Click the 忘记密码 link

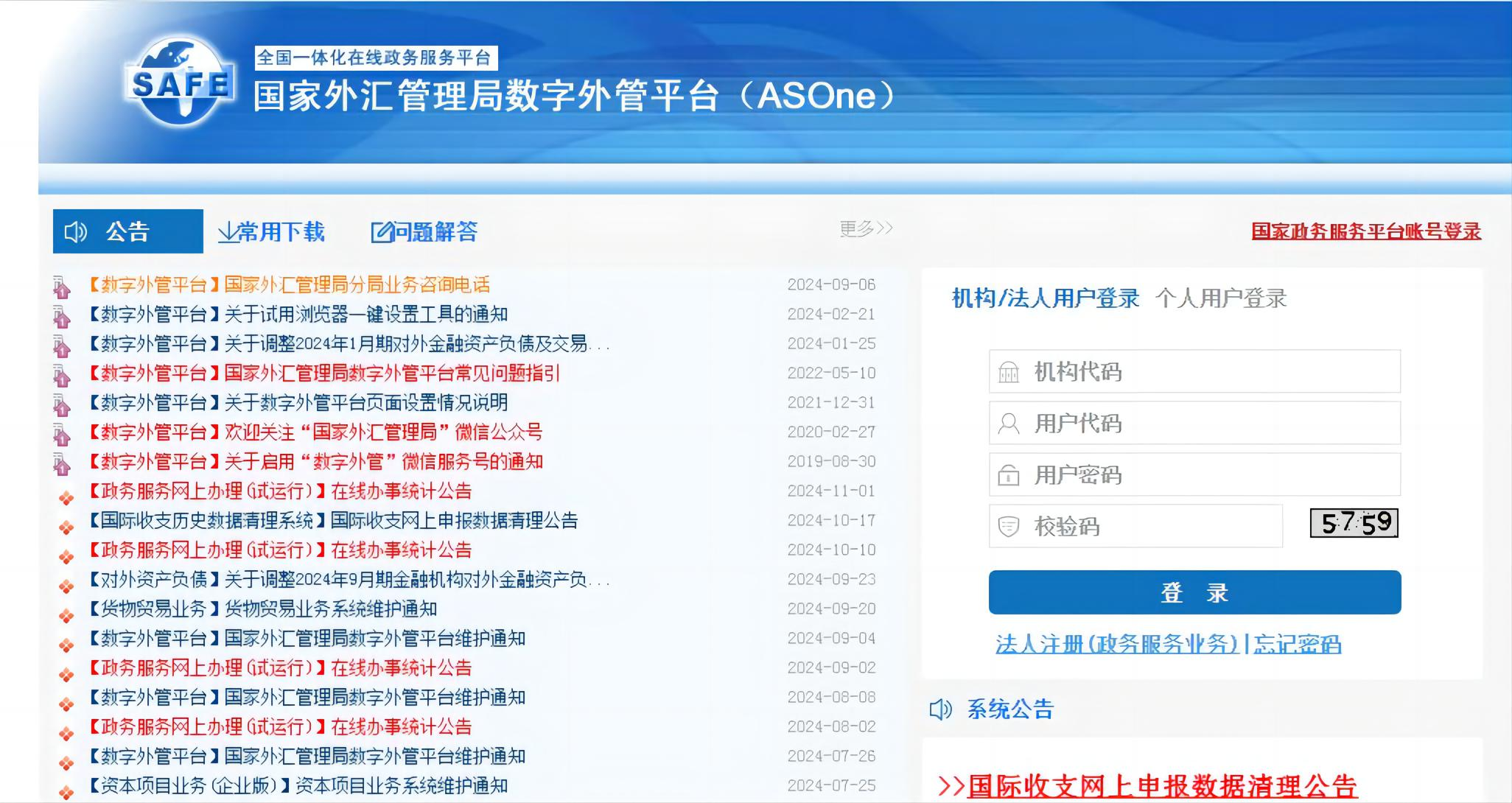pos(1298,645)
